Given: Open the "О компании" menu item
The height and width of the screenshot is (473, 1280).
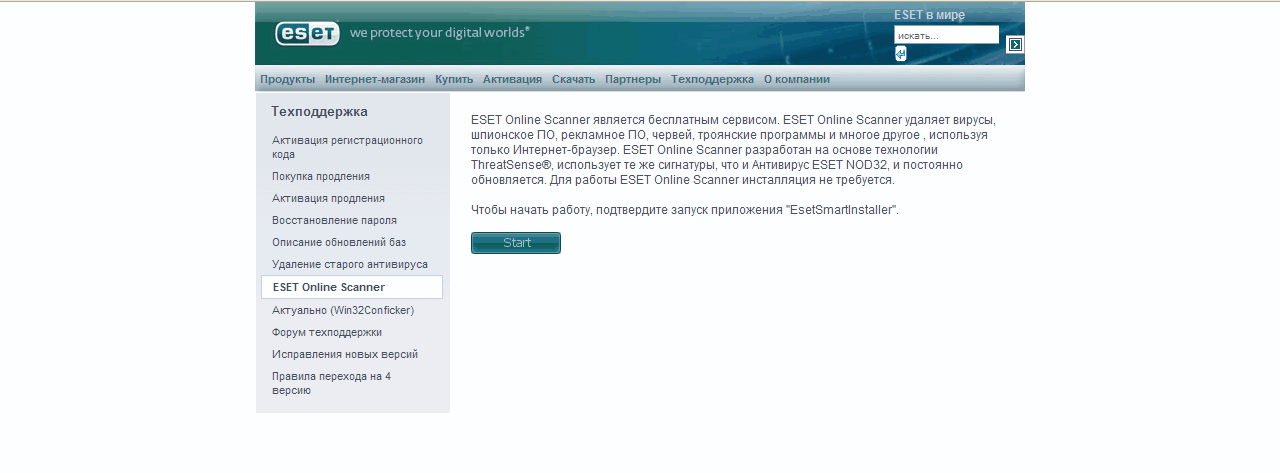Looking at the screenshot, I should pos(797,79).
